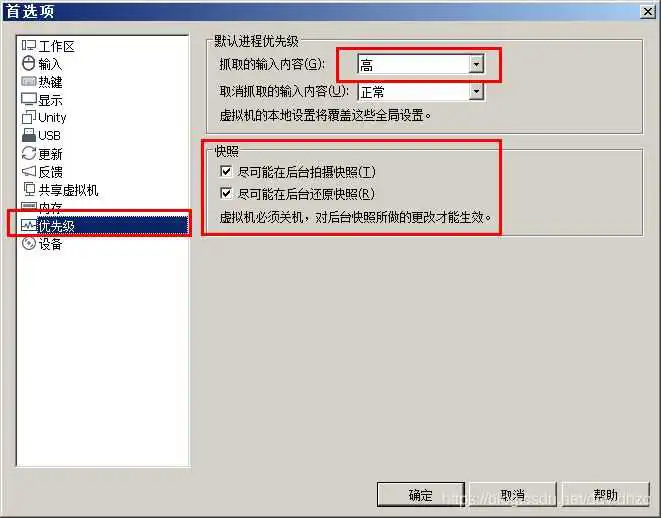Click the 反馈 megaphone icon

coord(29,171)
